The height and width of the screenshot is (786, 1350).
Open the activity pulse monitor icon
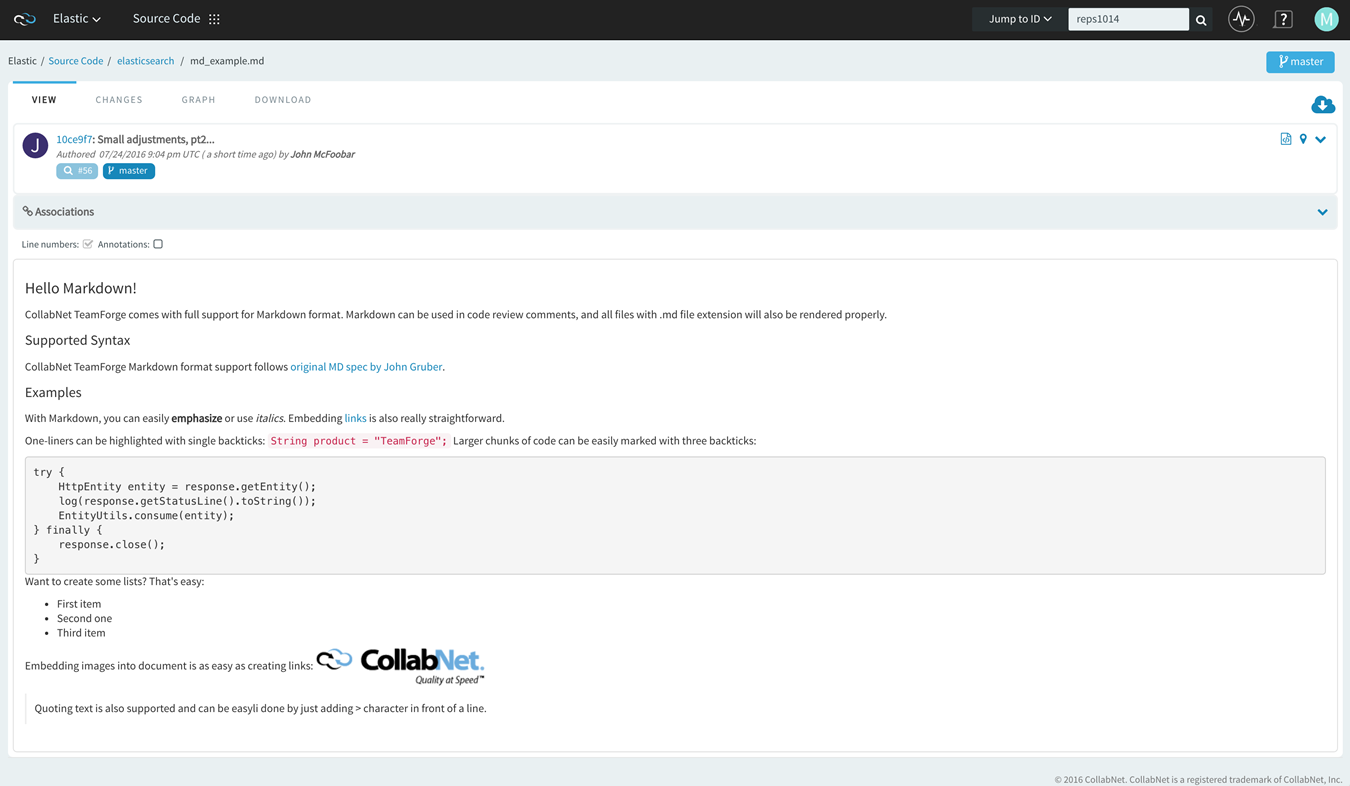1241,19
